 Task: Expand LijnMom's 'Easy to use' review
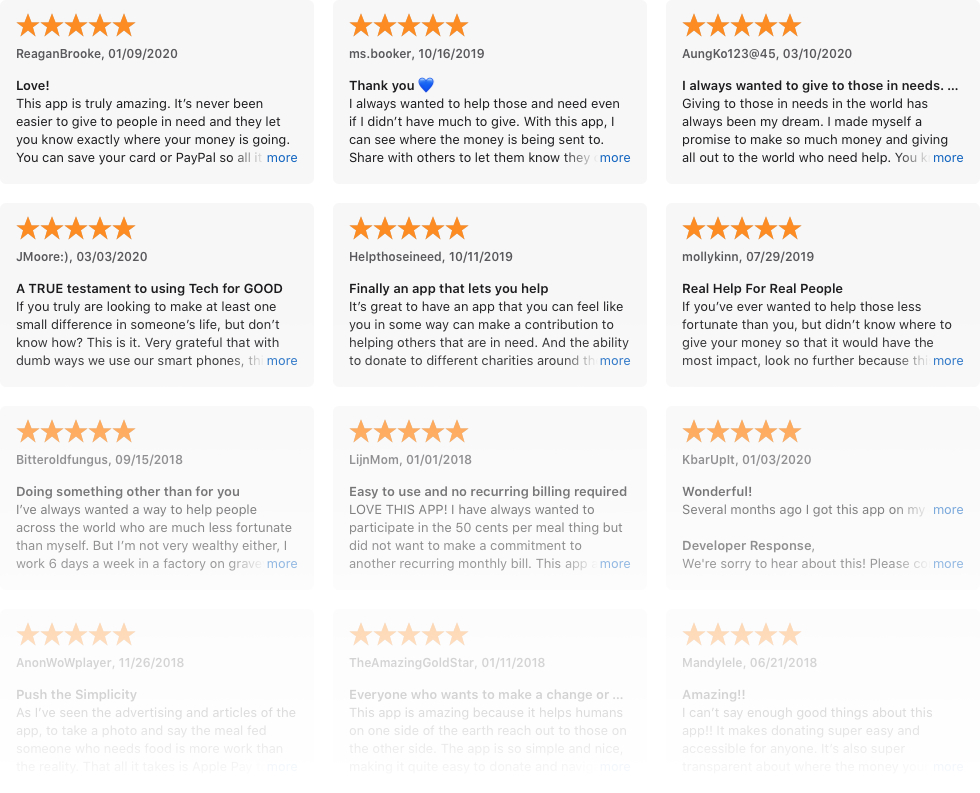pyautogui.click(x=615, y=564)
